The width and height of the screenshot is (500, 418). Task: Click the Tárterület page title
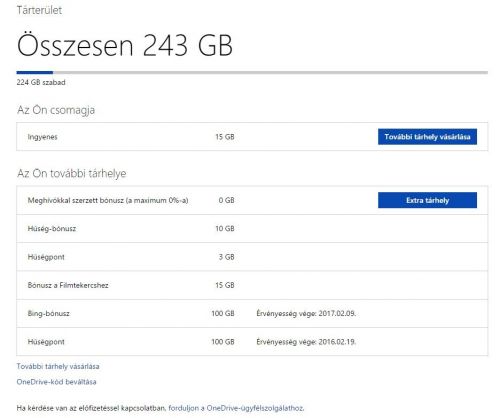(x=39, y=10)
